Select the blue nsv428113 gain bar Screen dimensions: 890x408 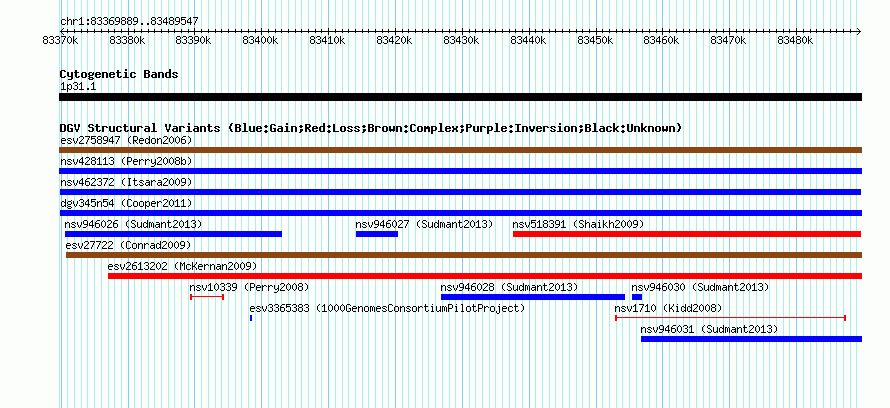click(x=460, y=171)
